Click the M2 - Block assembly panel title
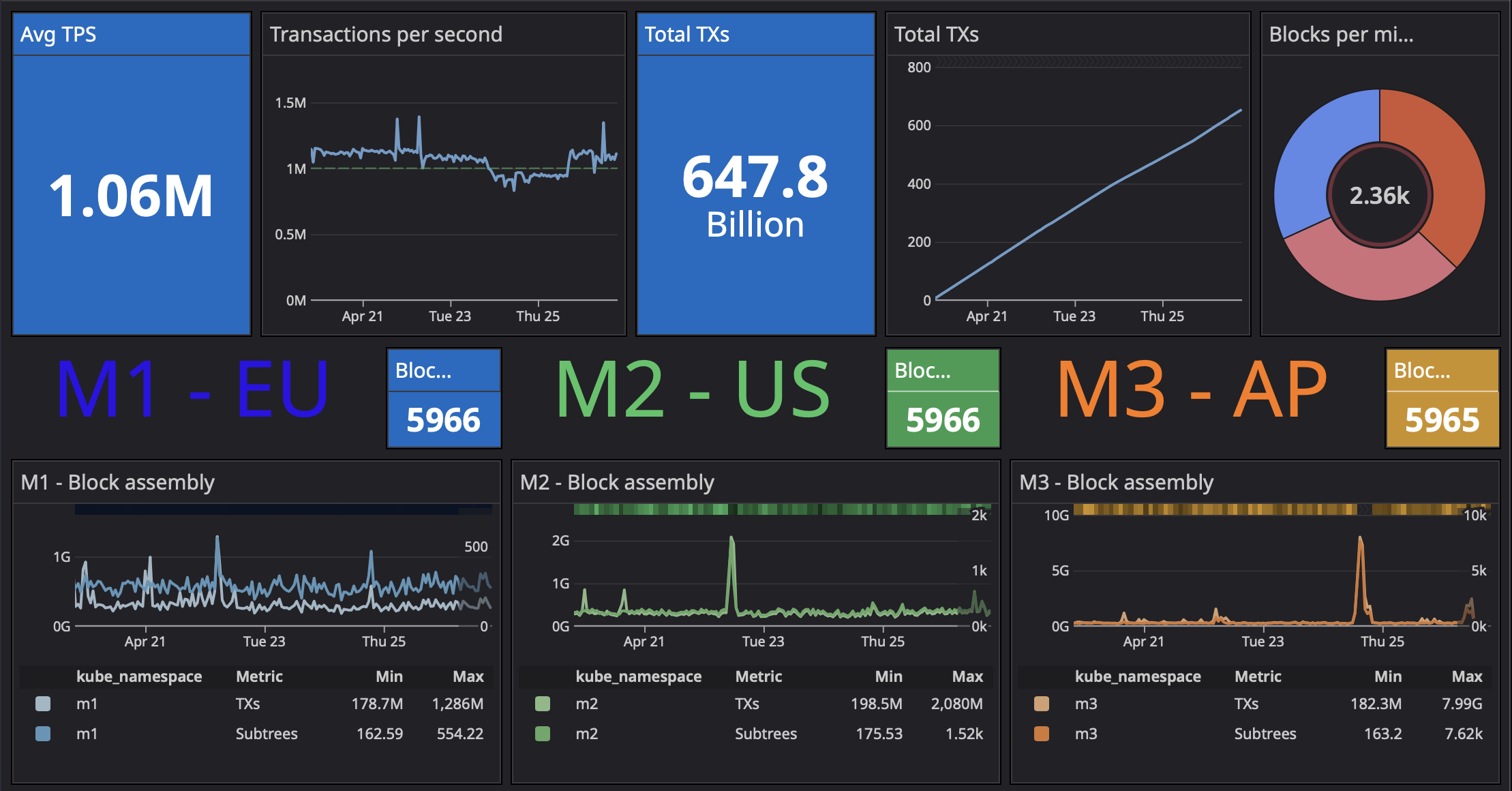This screenshot has width=1512, height=791. [x=617, y=482]
